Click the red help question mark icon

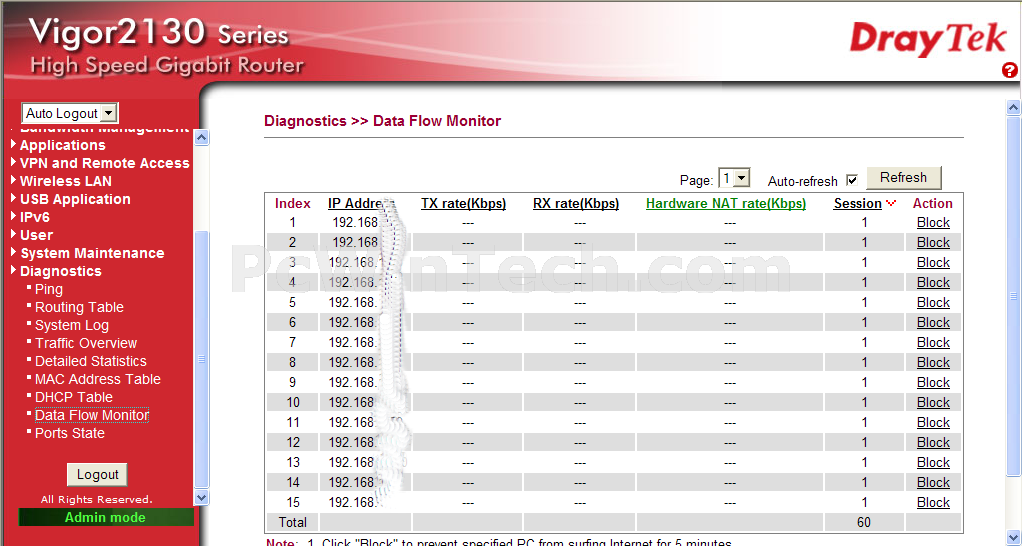1009,70
